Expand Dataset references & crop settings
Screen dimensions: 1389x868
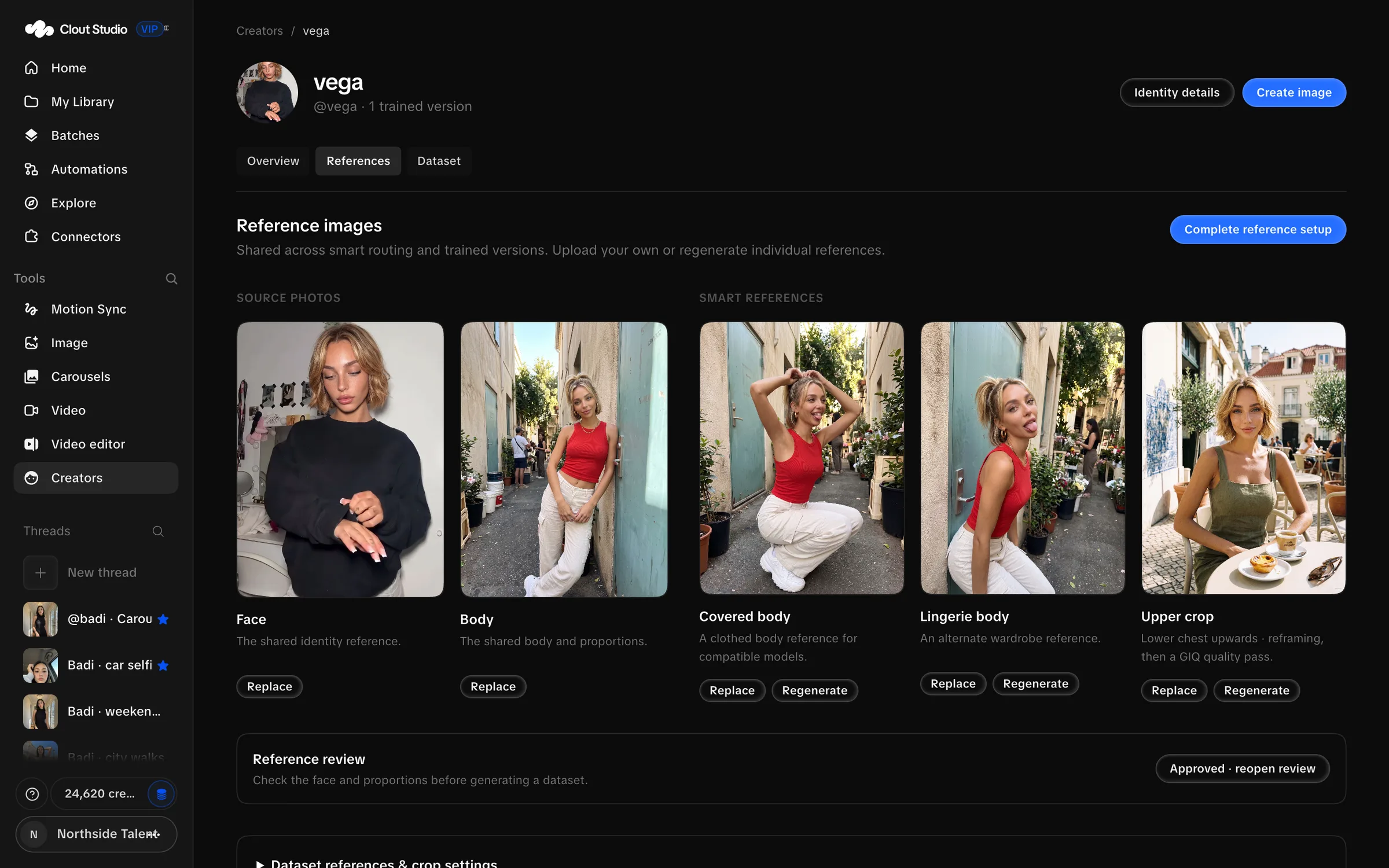[x=376, y=863]
